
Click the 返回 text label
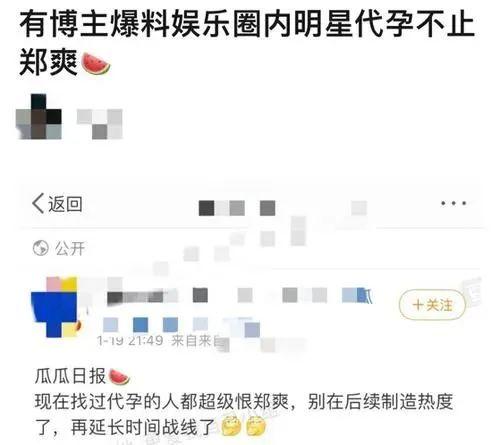tap(65, 204)
